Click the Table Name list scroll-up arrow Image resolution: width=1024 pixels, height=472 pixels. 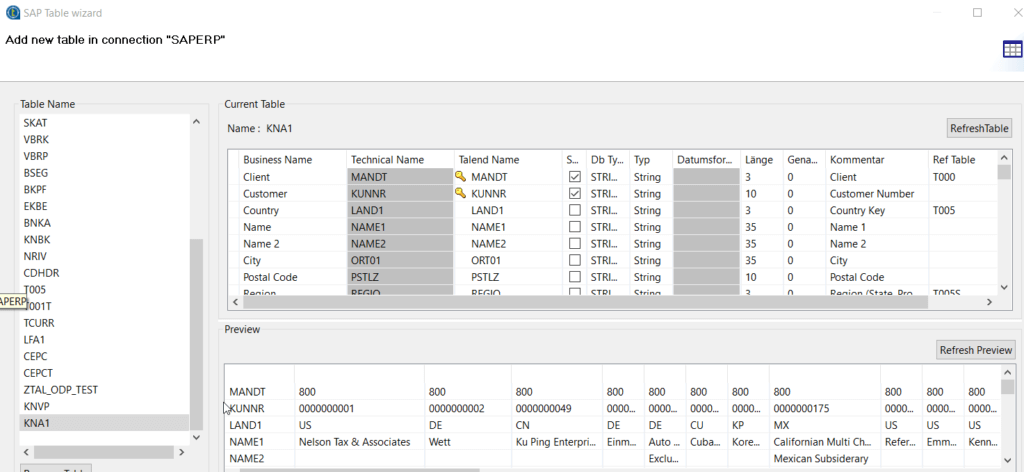pos(196,122)
